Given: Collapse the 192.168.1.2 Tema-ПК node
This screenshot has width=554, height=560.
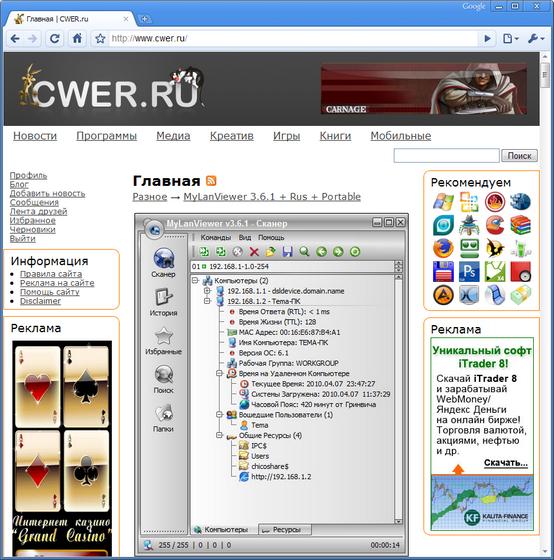Looking at the screenshot, I should [x=208, y=301].
